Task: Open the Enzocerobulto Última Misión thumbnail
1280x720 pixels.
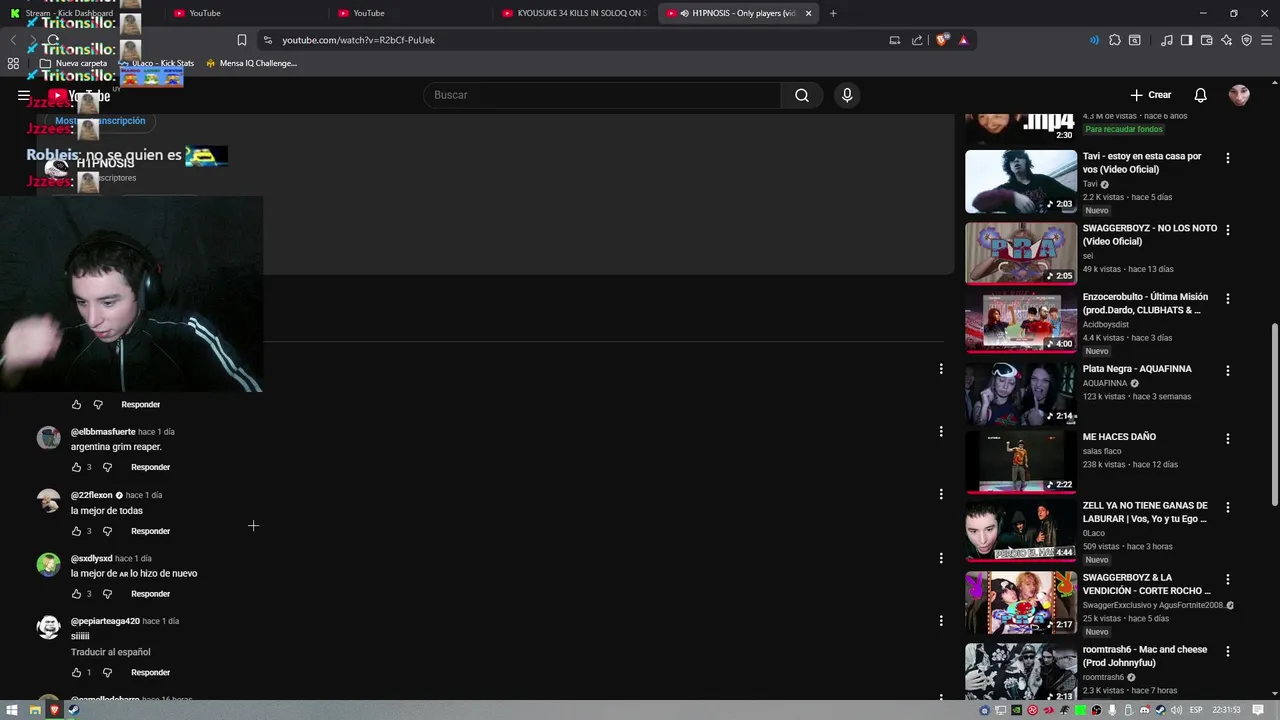Action: [1020, 322]
